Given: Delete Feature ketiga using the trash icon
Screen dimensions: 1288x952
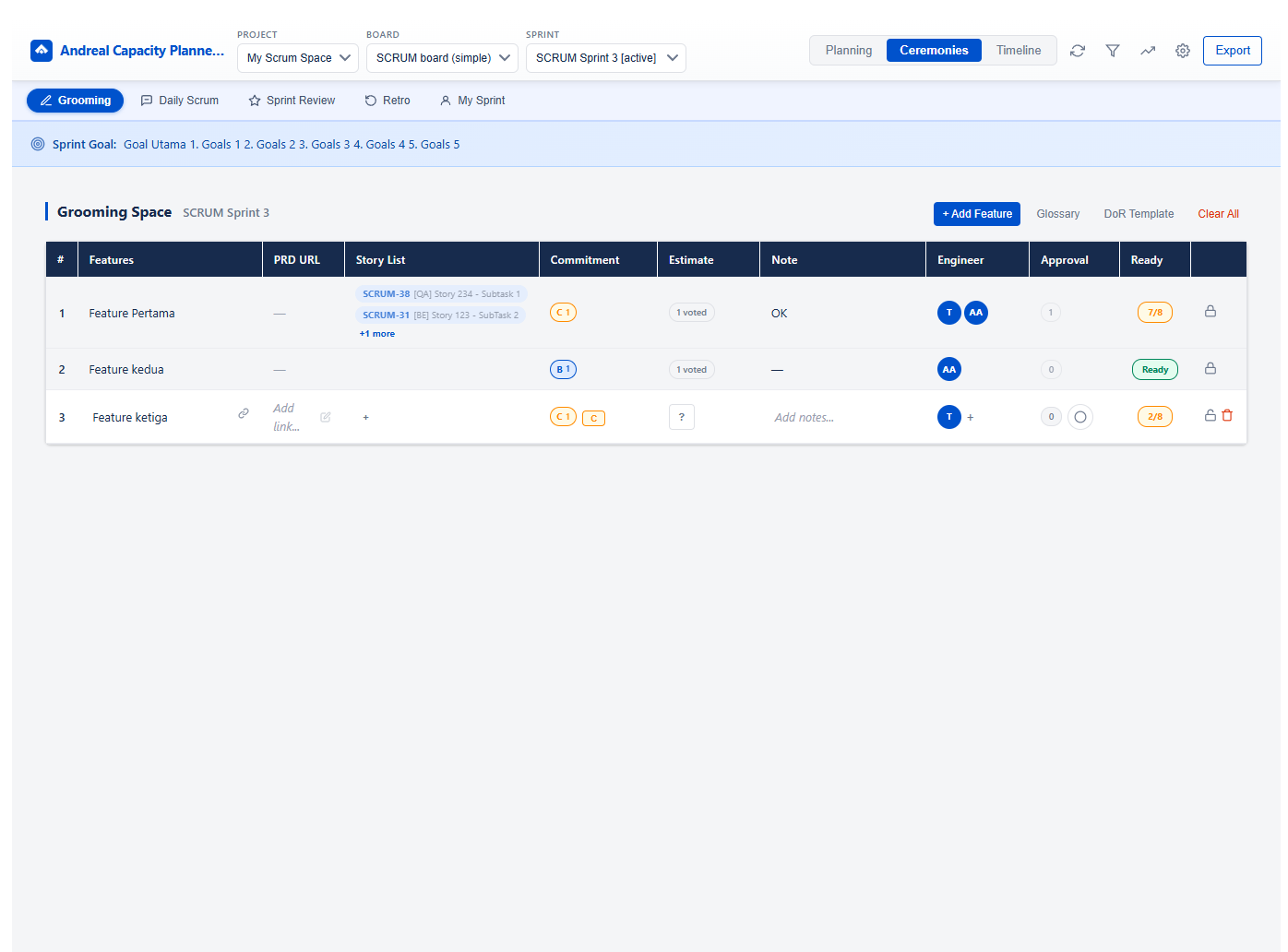Looking at the screenshot, I should [1228, 415].
